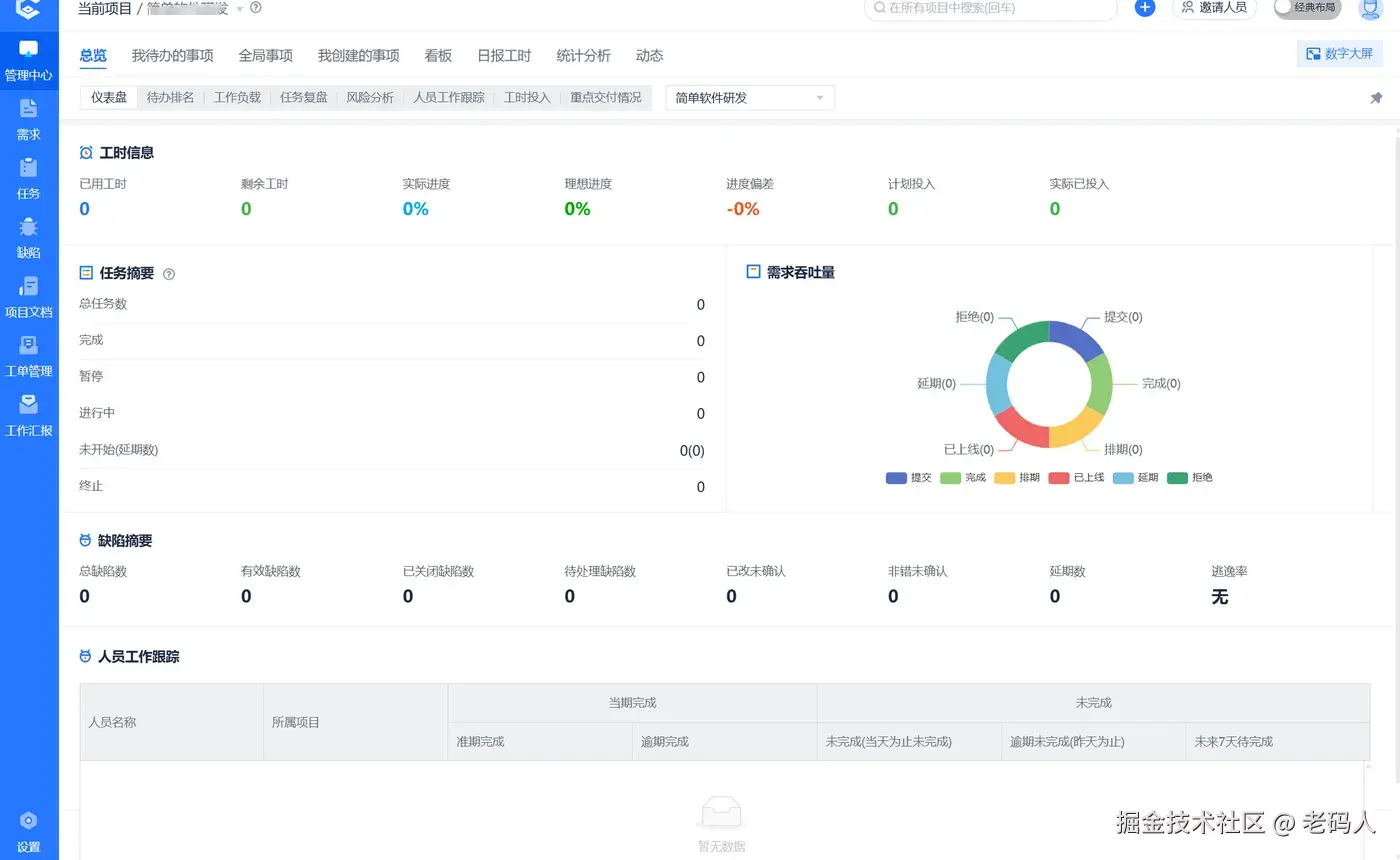
Task: Open 需求 in the sidebar
Action: (x=29, y=120)
